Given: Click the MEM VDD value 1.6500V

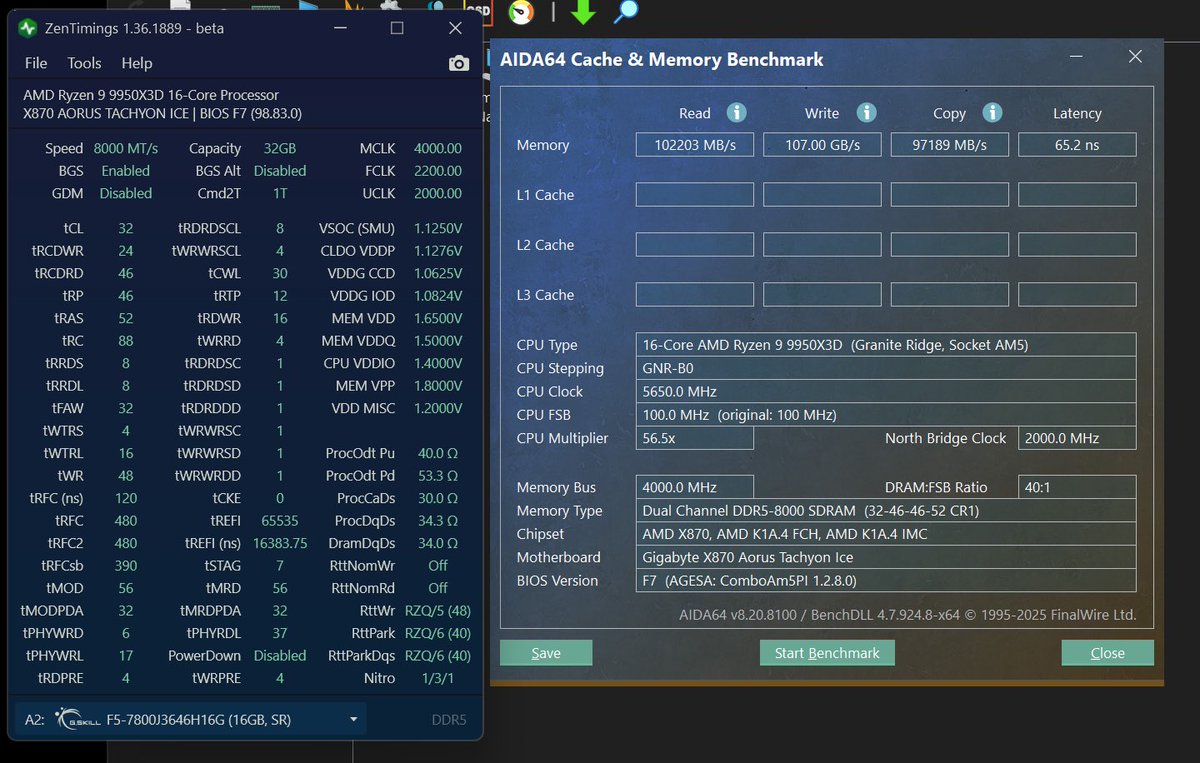Looking at the screenshot, I should tap(438, 318).
